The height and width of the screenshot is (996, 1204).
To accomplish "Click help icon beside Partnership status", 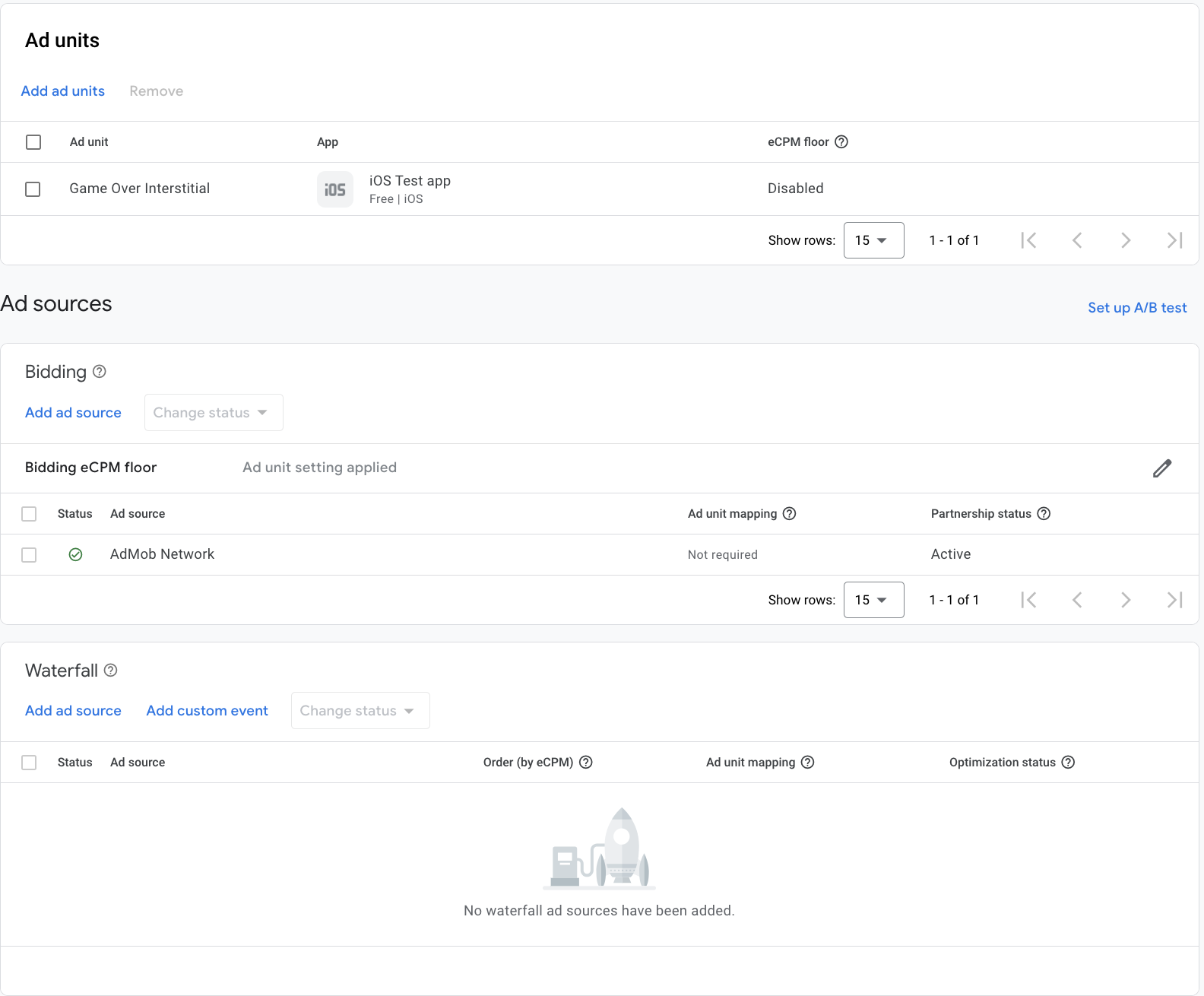I will coord(1044,514).
